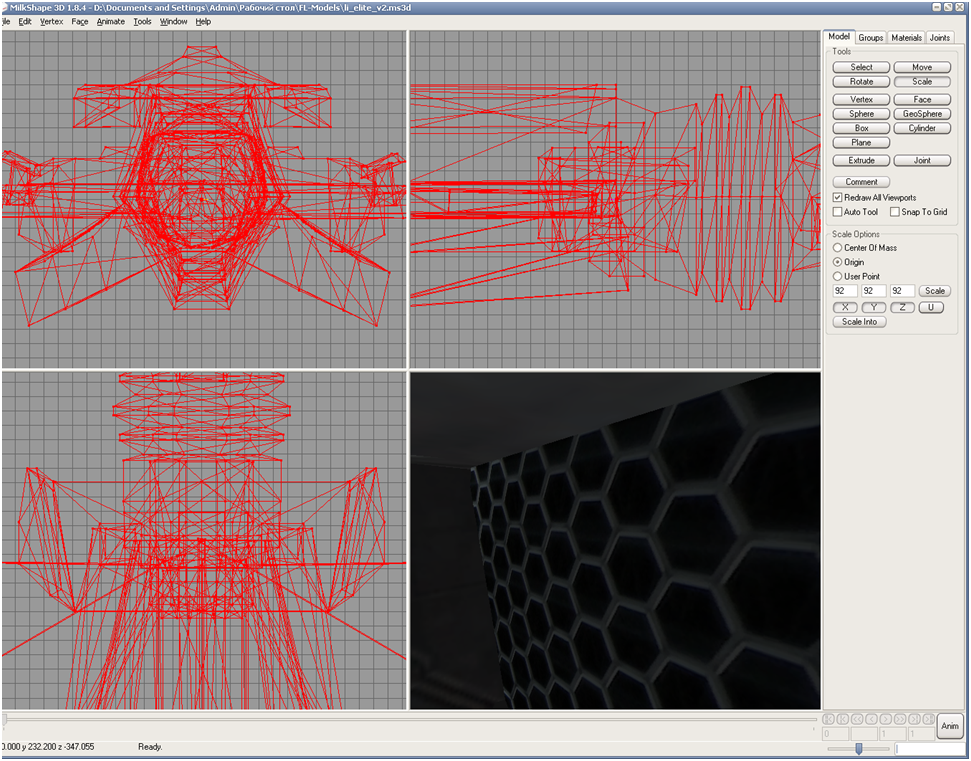The image size is (971, 761).
Task: Pick the Scale tool in Tools
Action: click(x=922, y=81)
